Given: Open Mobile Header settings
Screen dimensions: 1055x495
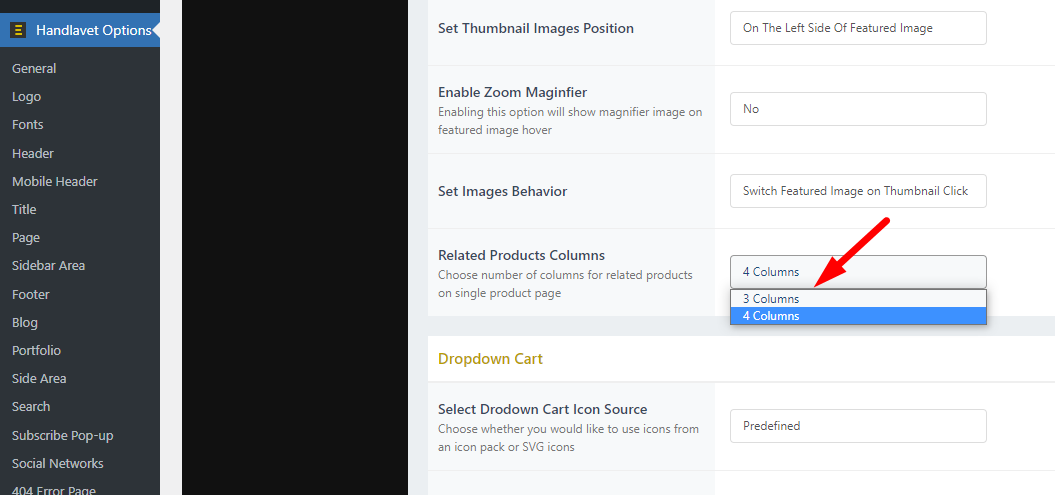Looking at the screenshot, I should (x=54, y=182).
